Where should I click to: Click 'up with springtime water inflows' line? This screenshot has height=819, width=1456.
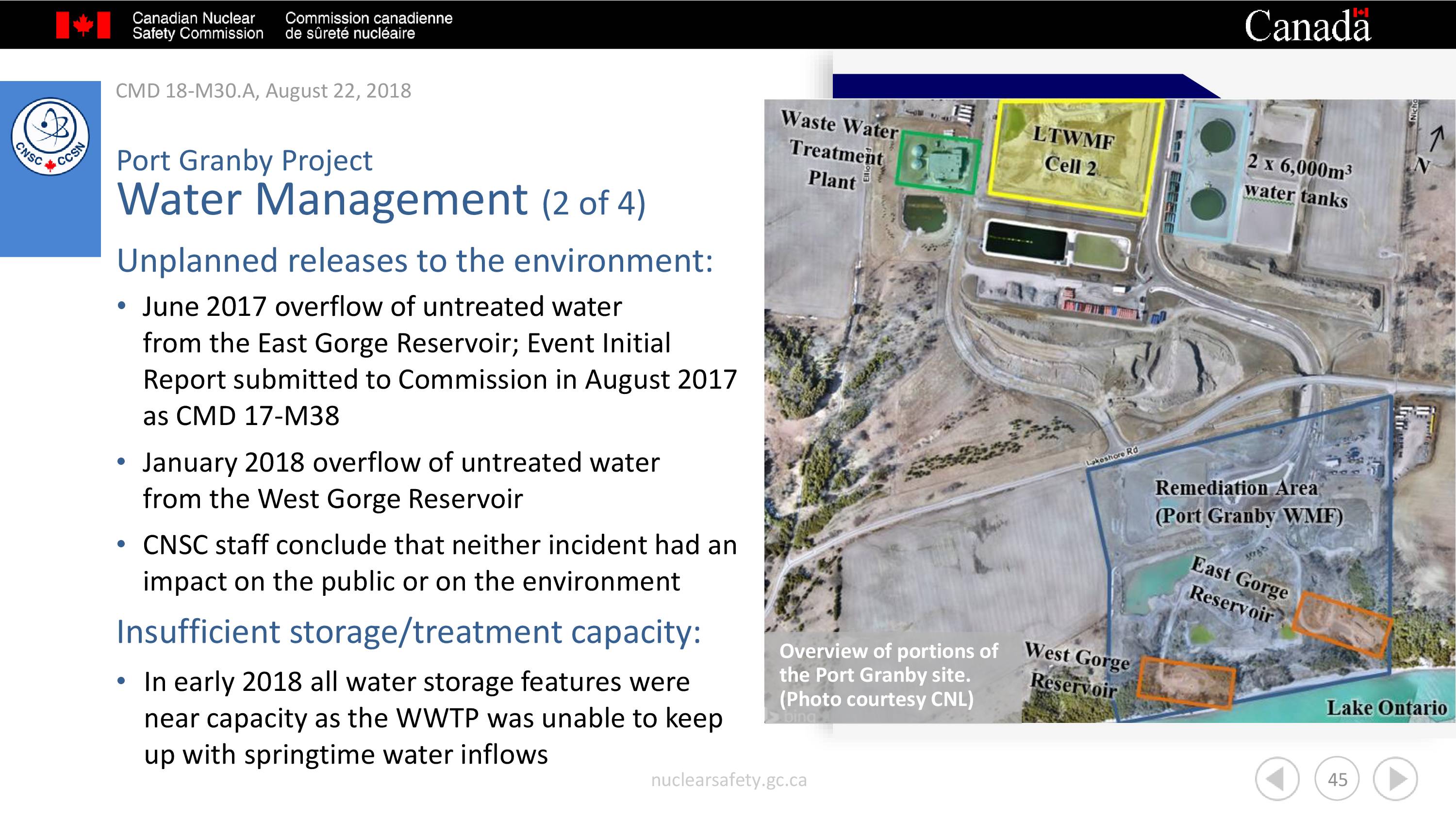(346, 754)
